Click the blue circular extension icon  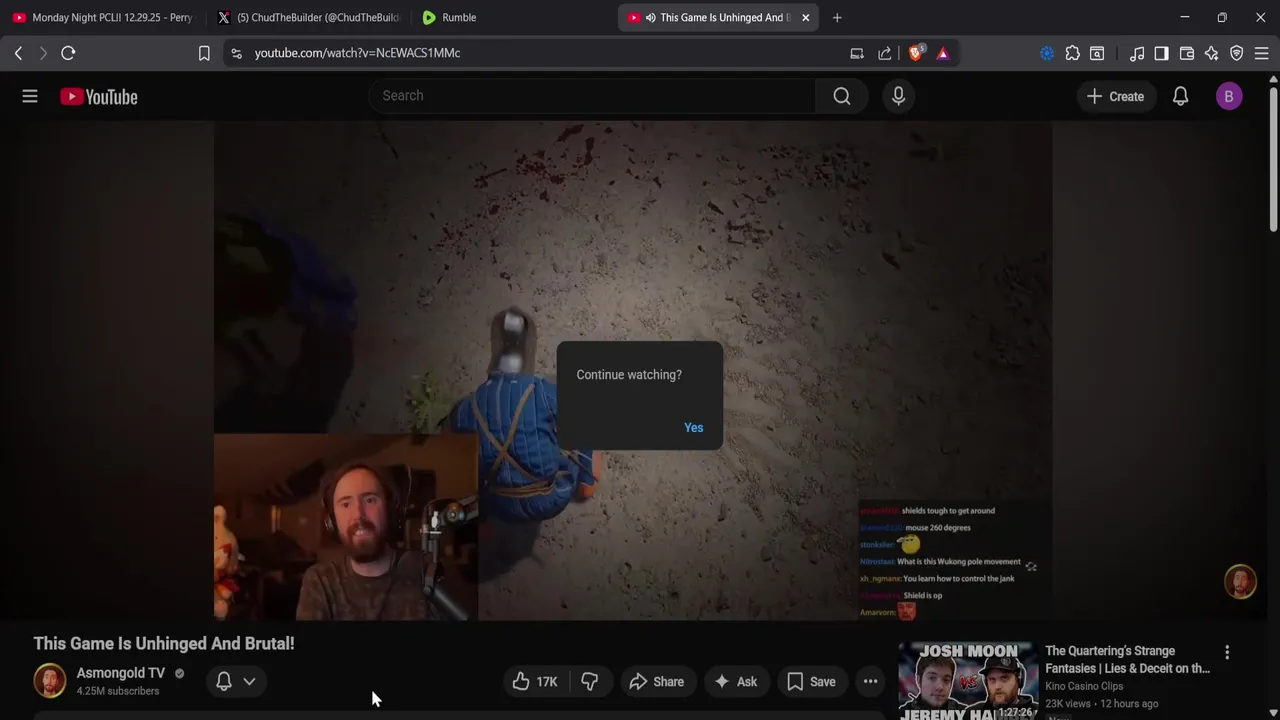(x=1047, y=53)
